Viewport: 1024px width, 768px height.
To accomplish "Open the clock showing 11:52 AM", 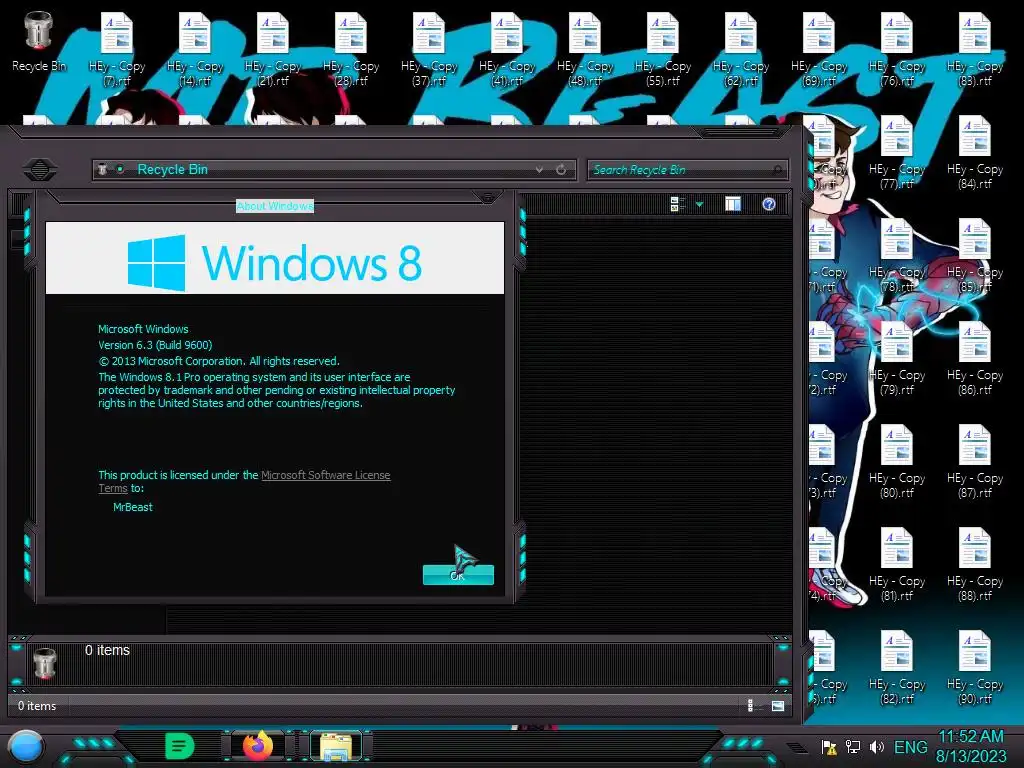I will pos(971,746).
